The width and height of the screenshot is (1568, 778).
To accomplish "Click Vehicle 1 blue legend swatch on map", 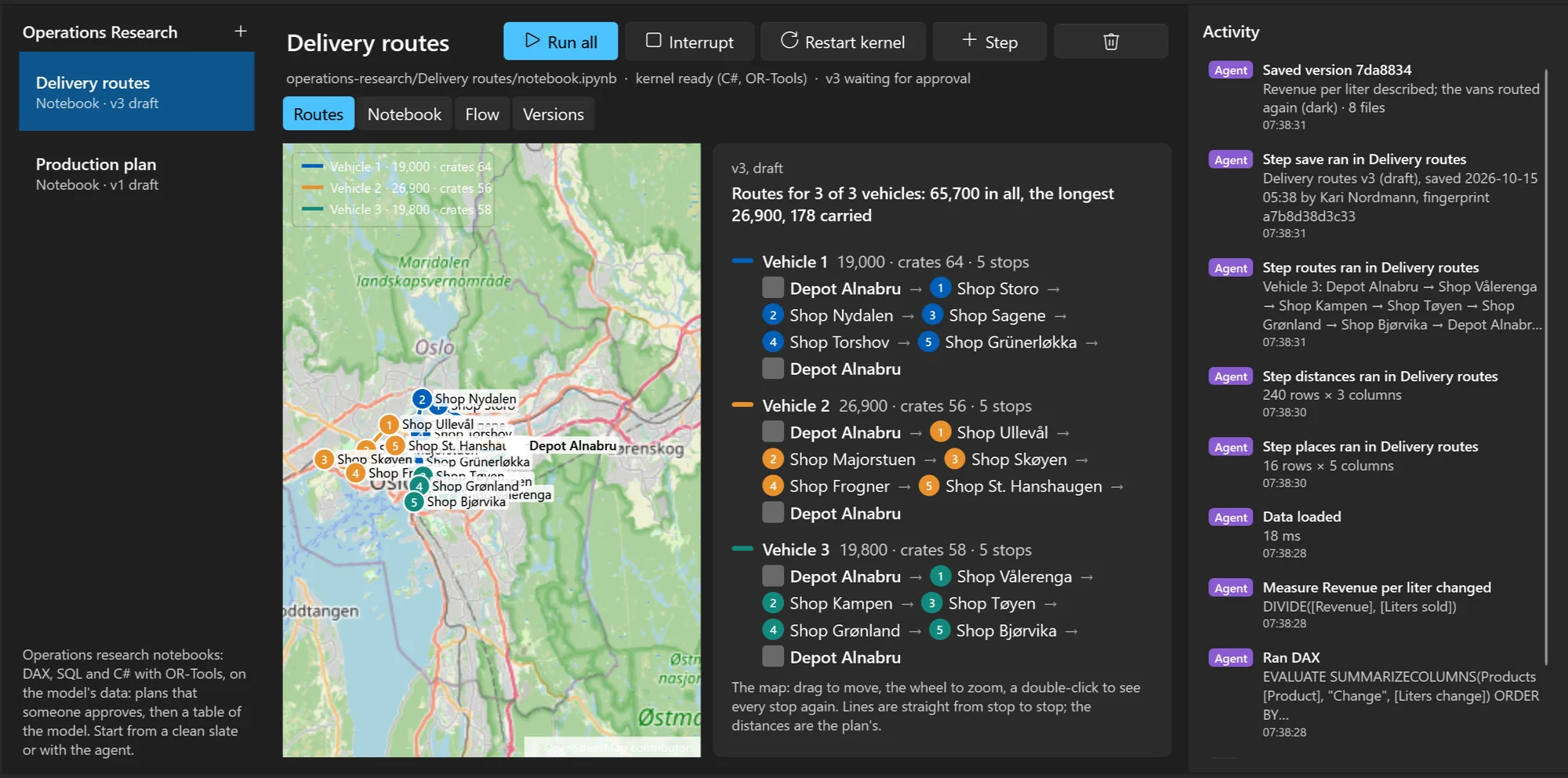I will (x=312, y=166).
